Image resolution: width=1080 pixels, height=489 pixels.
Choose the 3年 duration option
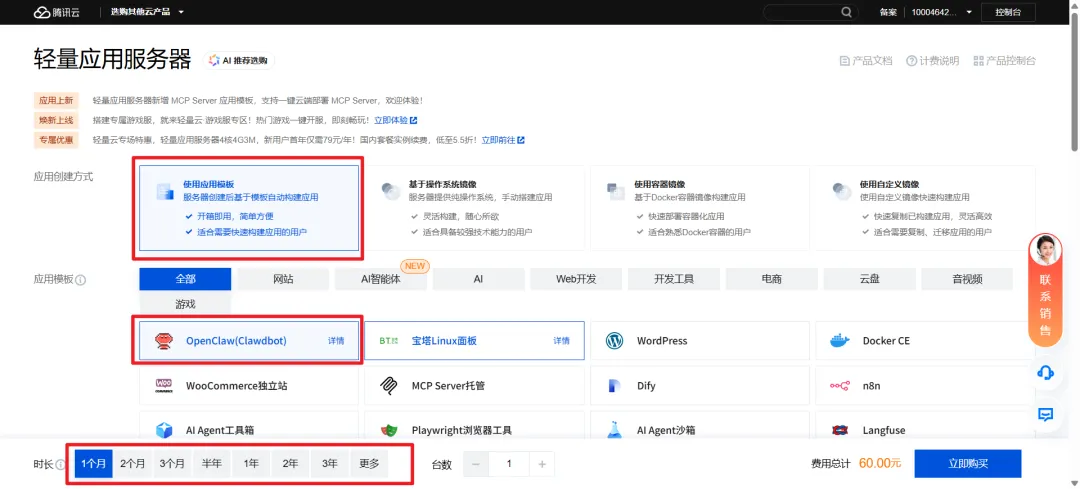pyautogui.click(x=330, y=464)
